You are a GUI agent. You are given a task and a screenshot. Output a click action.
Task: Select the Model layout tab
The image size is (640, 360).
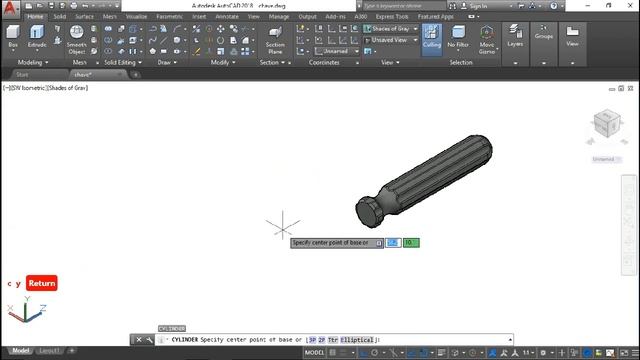20,351
